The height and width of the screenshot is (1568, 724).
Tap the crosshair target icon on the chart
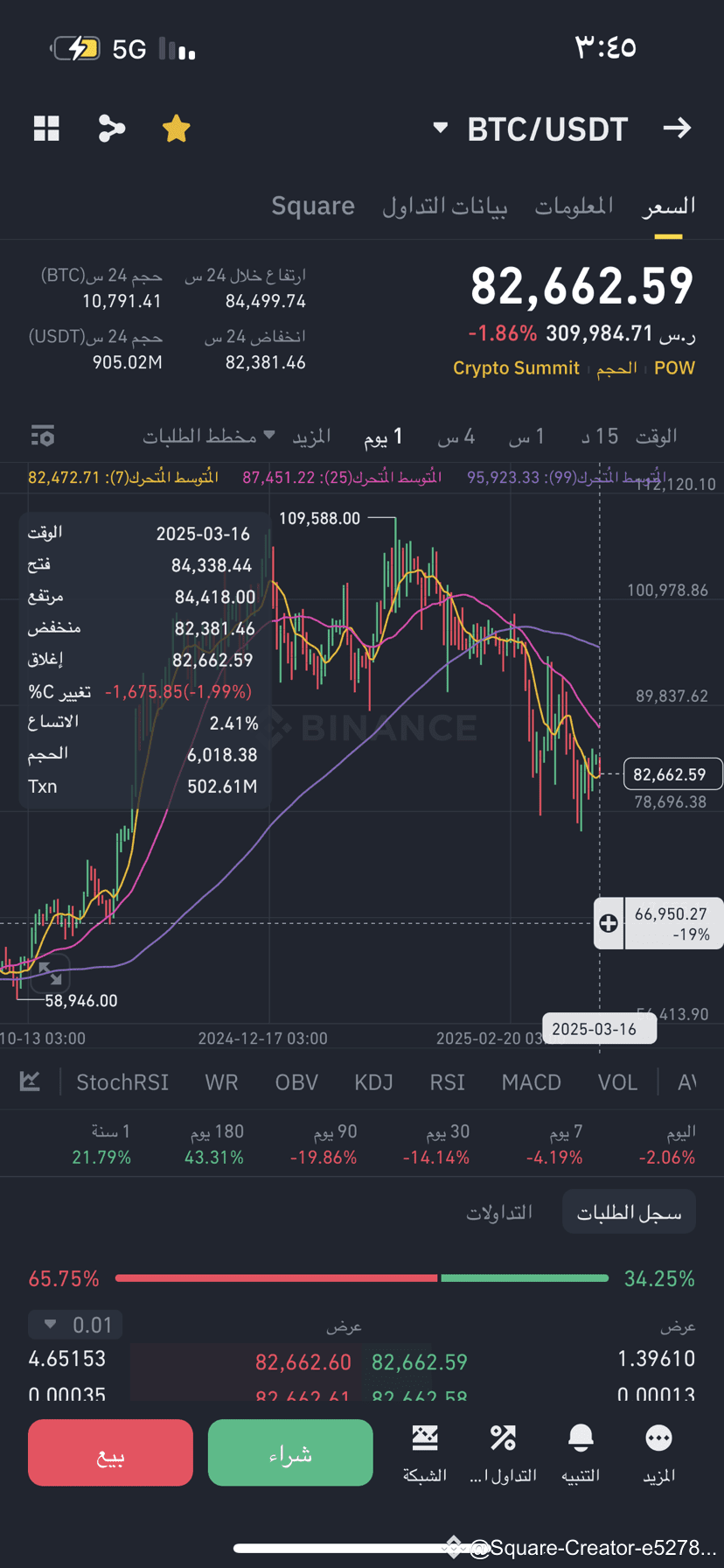click(608, 923)
